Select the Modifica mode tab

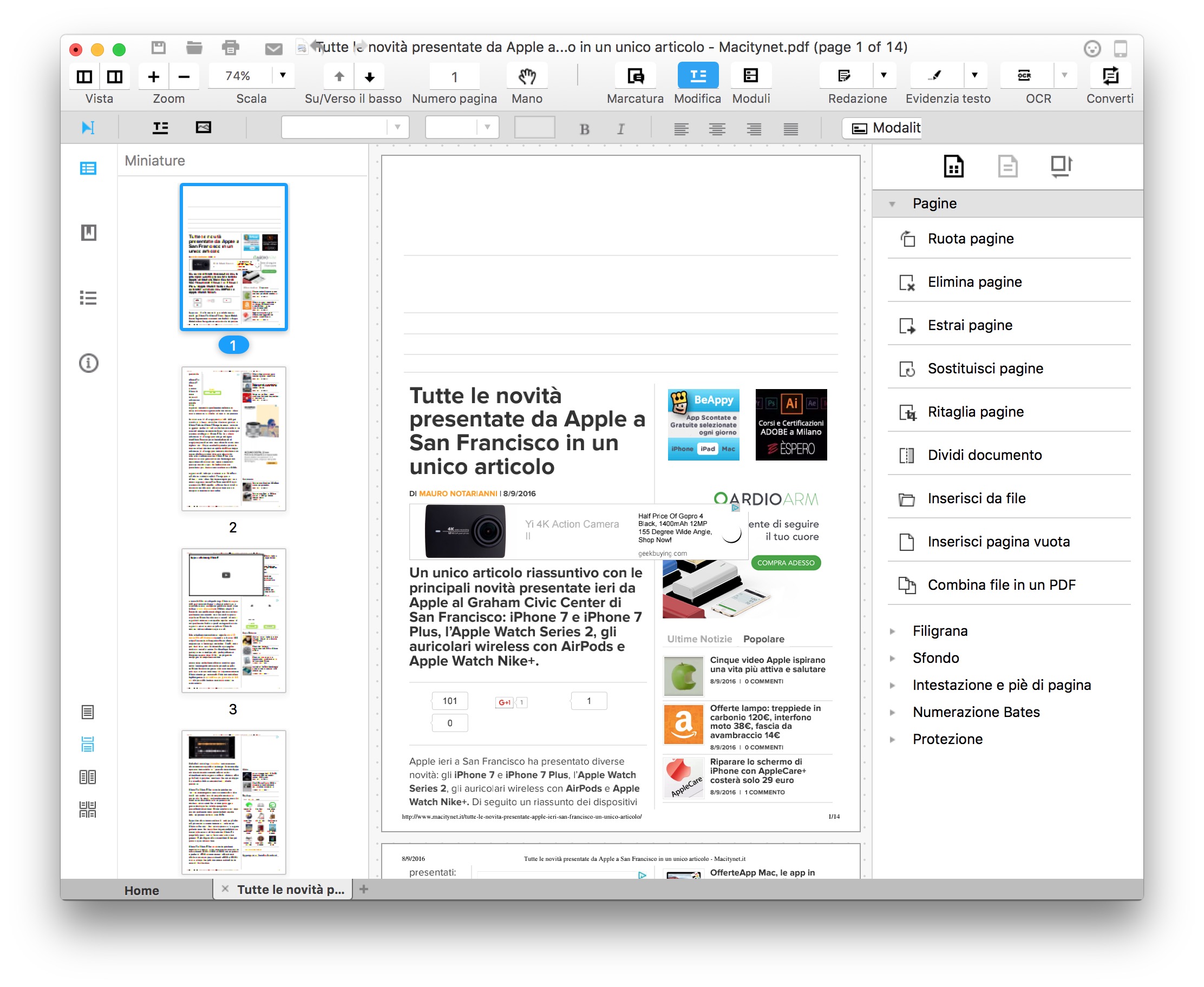[697, 76]
